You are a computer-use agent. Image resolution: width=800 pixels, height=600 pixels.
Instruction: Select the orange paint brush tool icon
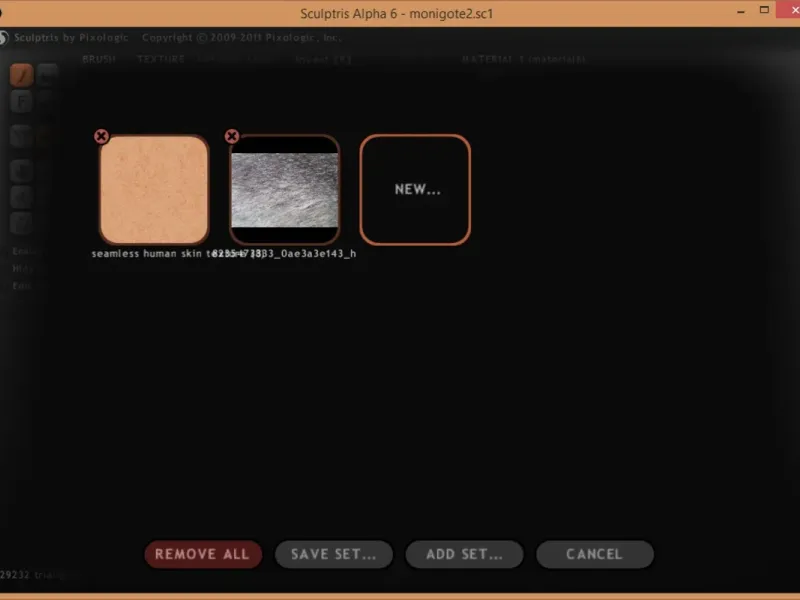point(21,76)
